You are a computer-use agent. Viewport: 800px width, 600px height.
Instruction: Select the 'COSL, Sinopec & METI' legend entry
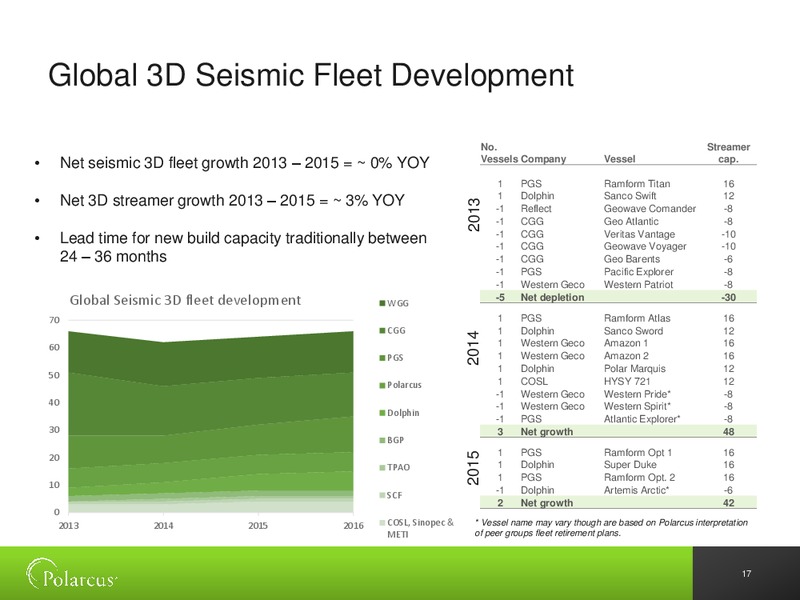click(x=416, y=528)
